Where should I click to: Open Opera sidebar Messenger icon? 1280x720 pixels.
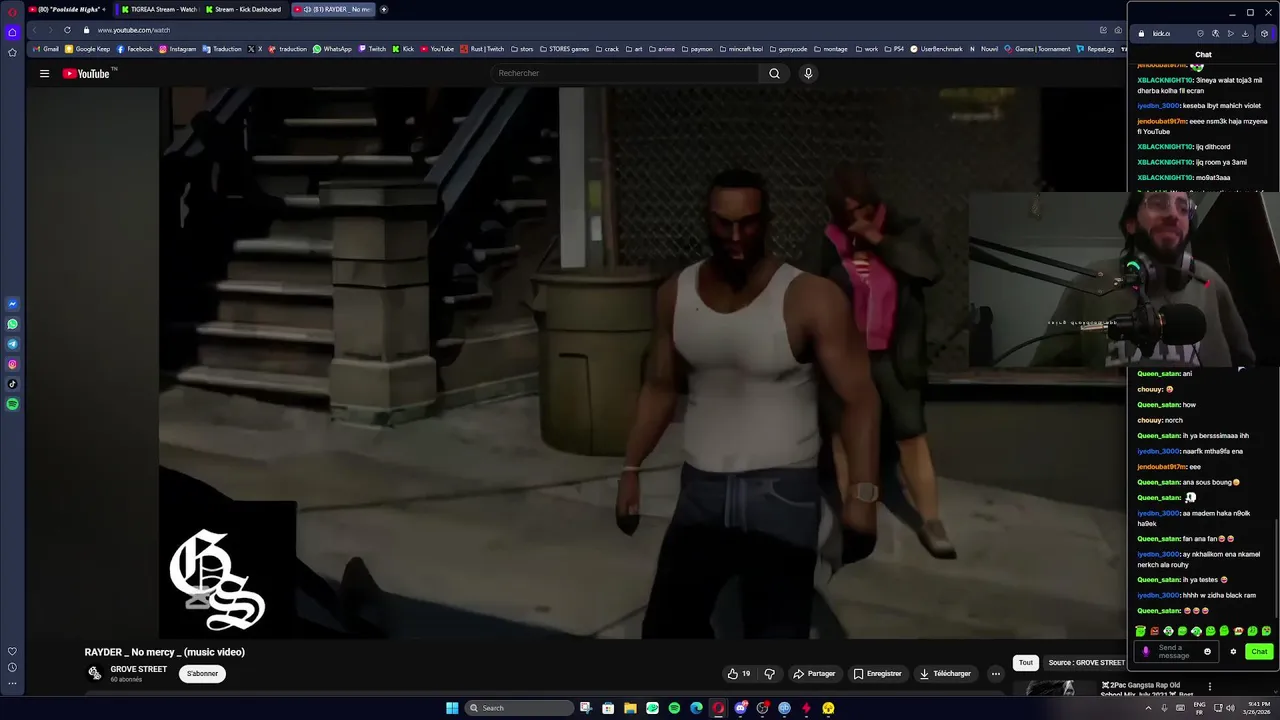(x=12, y=304)
